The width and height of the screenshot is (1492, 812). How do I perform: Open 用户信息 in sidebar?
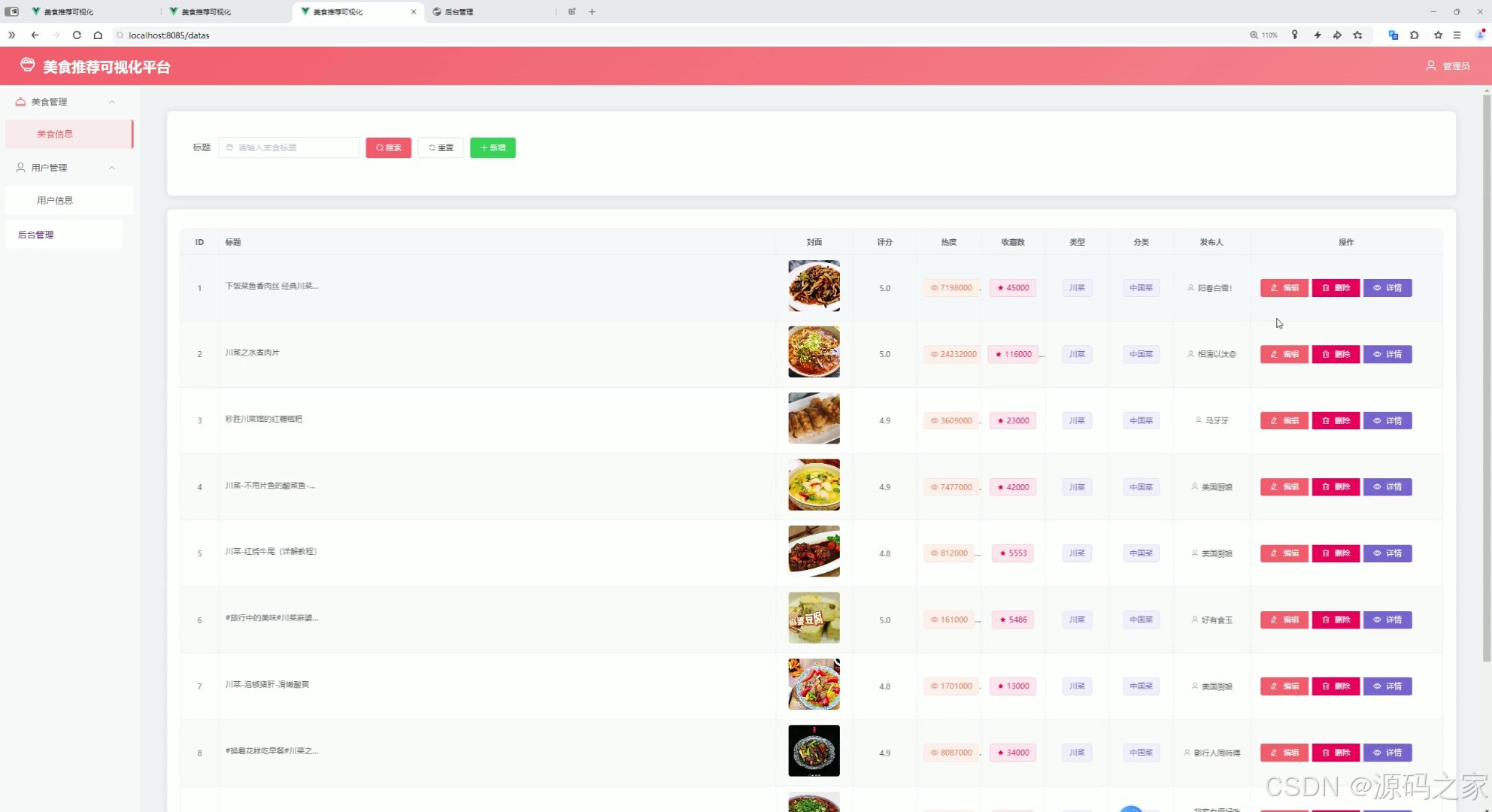[55, 200]
